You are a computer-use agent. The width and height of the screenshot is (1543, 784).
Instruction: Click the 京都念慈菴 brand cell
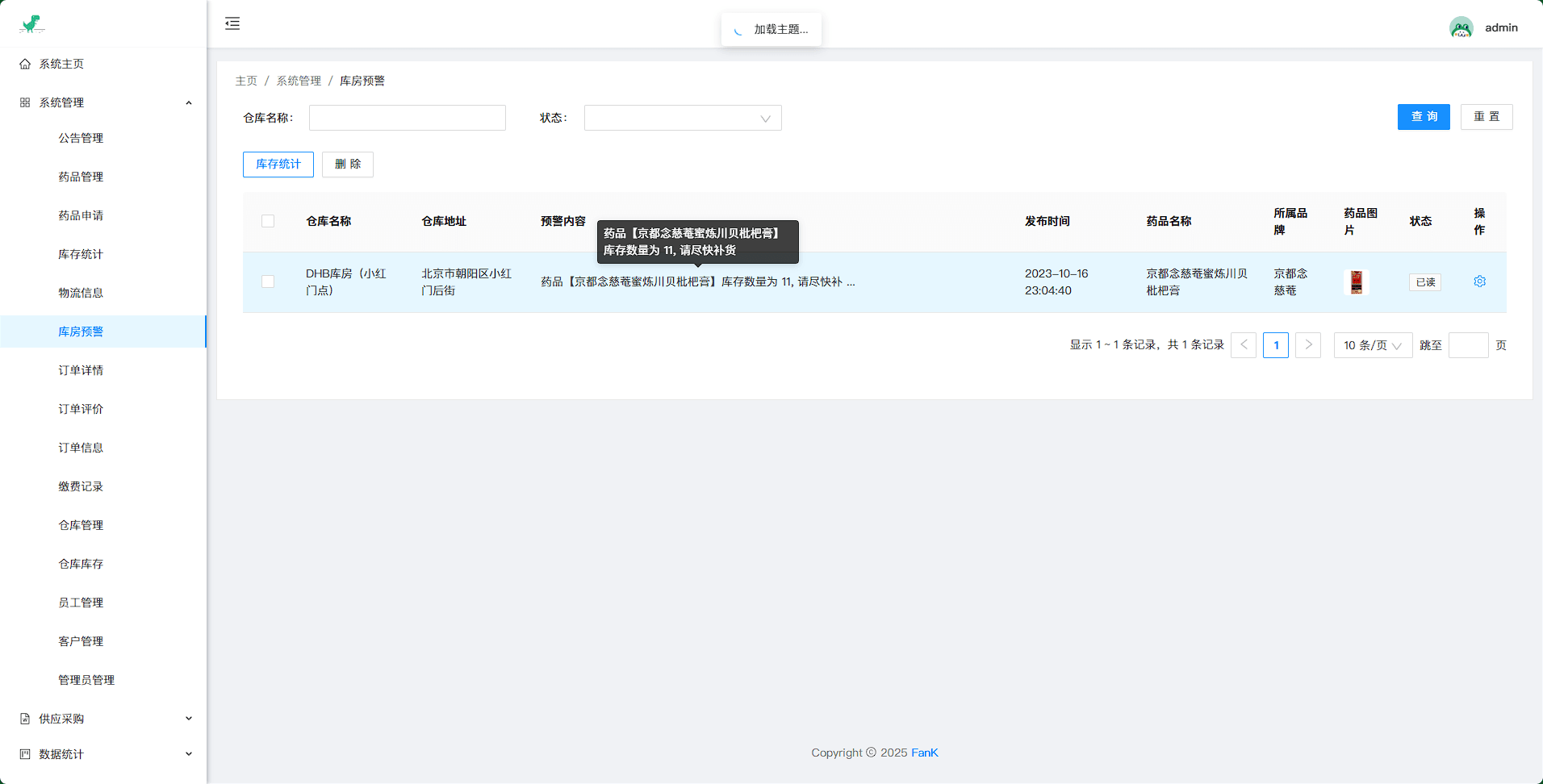(x=1290, y=282)
